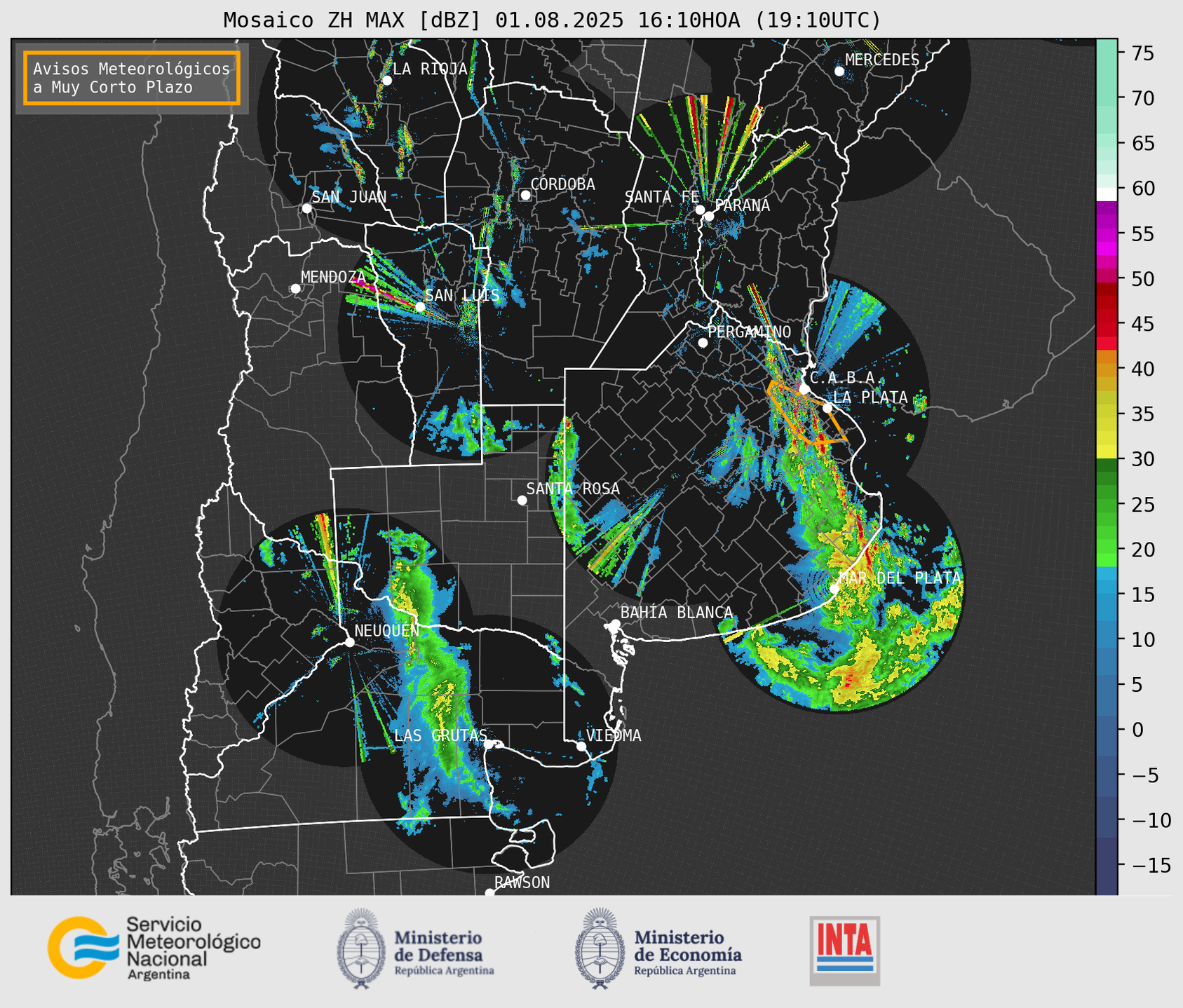1183x1008 pixels.
Task: Click the MAR DEL PLATA label text
Action: pos(900,578)
